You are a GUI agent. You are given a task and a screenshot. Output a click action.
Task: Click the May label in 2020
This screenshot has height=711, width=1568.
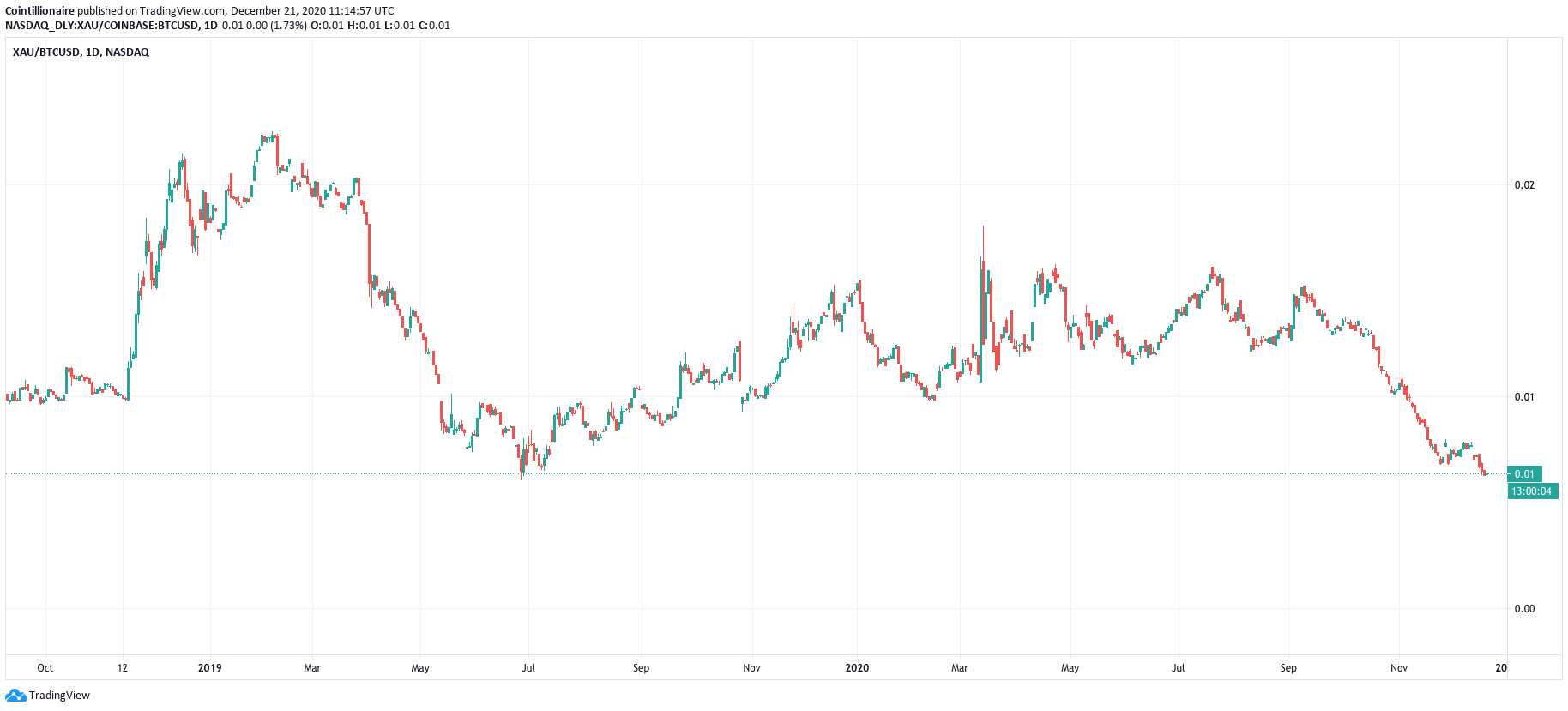[x=1070, y=668]
